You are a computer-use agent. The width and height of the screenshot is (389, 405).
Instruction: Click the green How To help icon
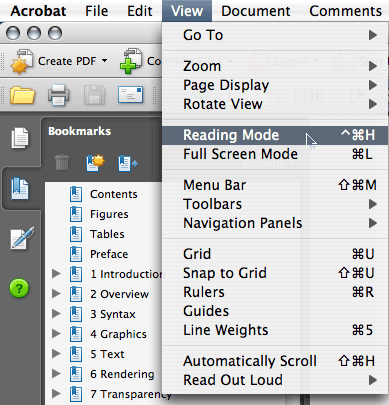(x=19, y=288)
